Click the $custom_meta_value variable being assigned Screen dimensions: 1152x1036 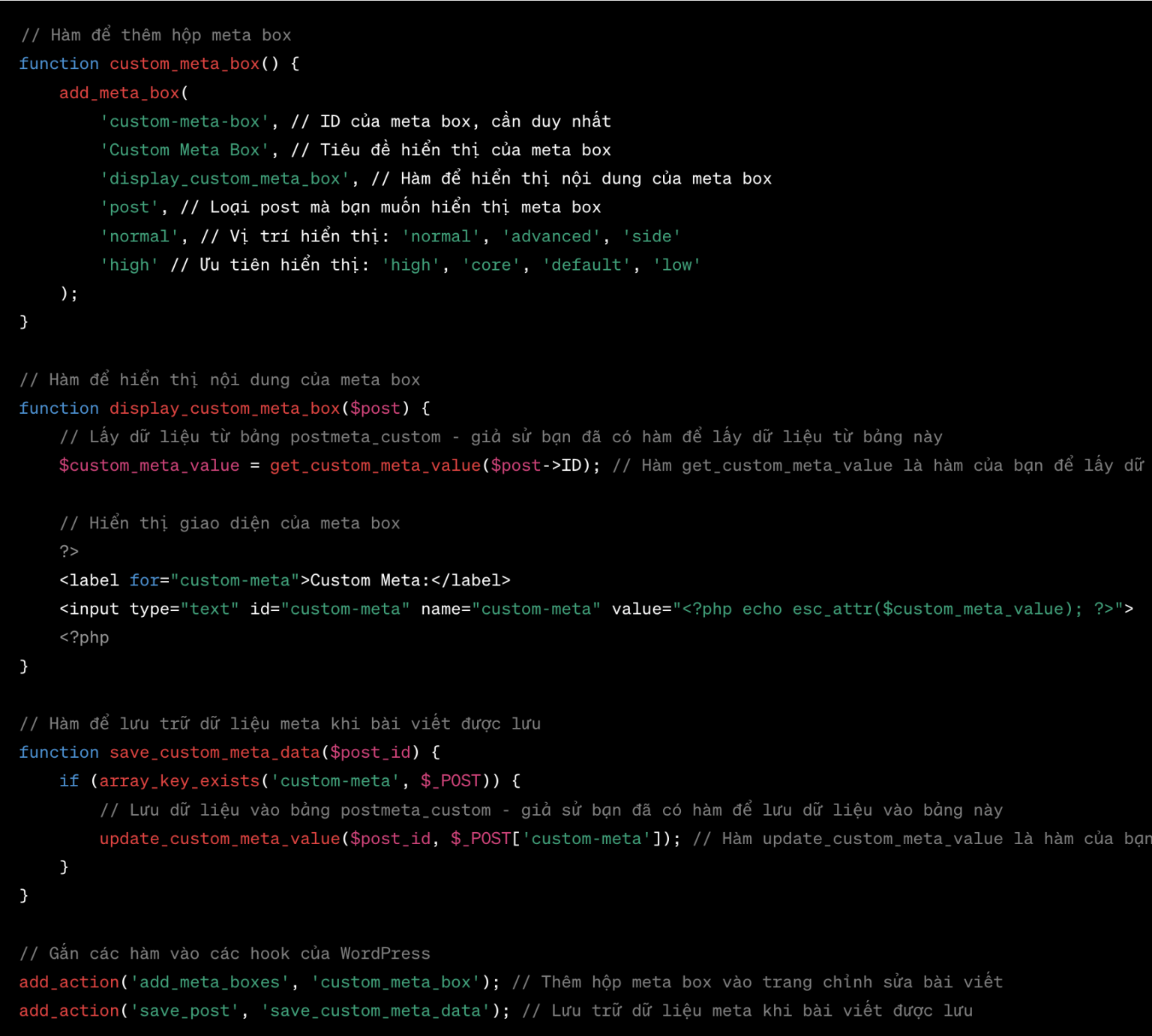tap(148, 466)
